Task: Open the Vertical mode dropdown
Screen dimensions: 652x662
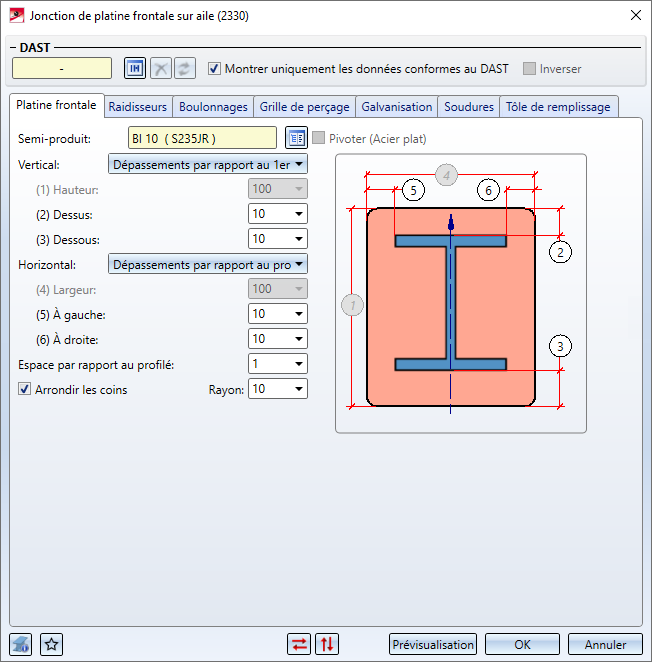Action: click(x=208, y=164)
